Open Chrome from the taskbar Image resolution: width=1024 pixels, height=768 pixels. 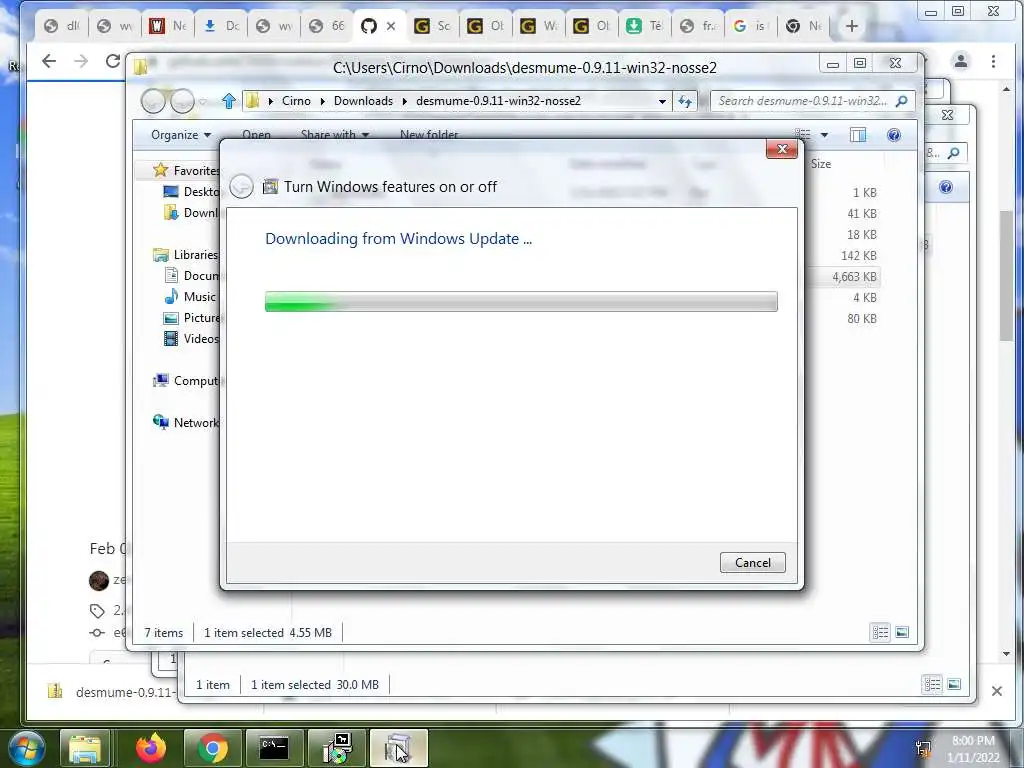213,748
